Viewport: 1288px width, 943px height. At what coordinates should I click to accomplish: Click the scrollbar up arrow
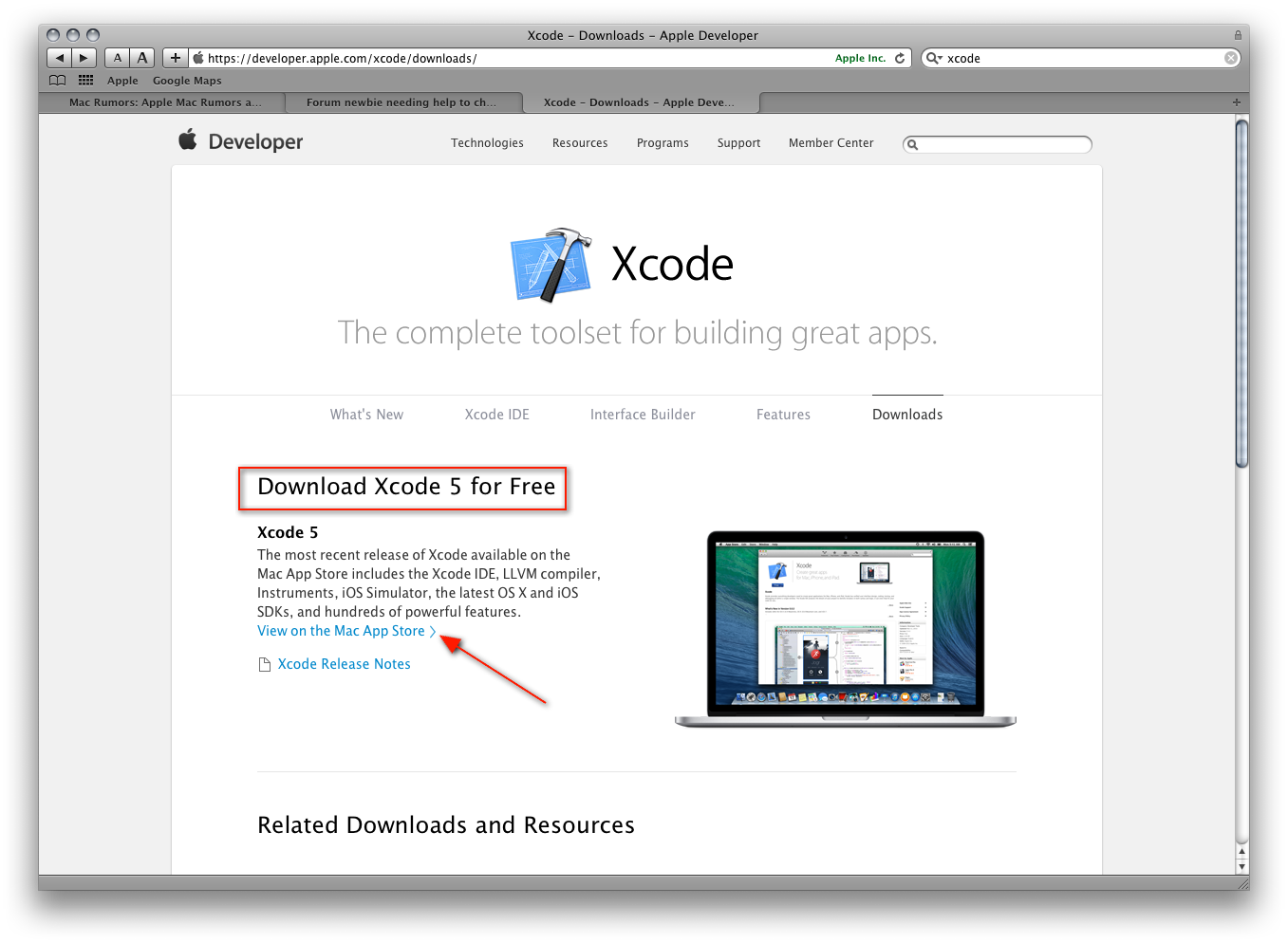click(1241, 852)
